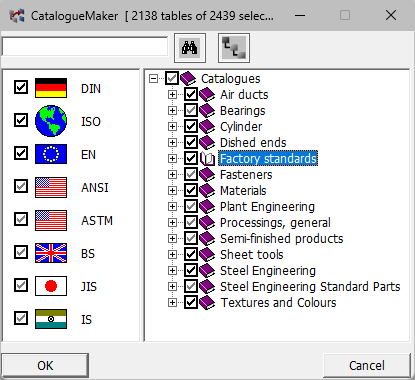
Task: Expand the Cylinder node
Action: click(x=172, y=127)
